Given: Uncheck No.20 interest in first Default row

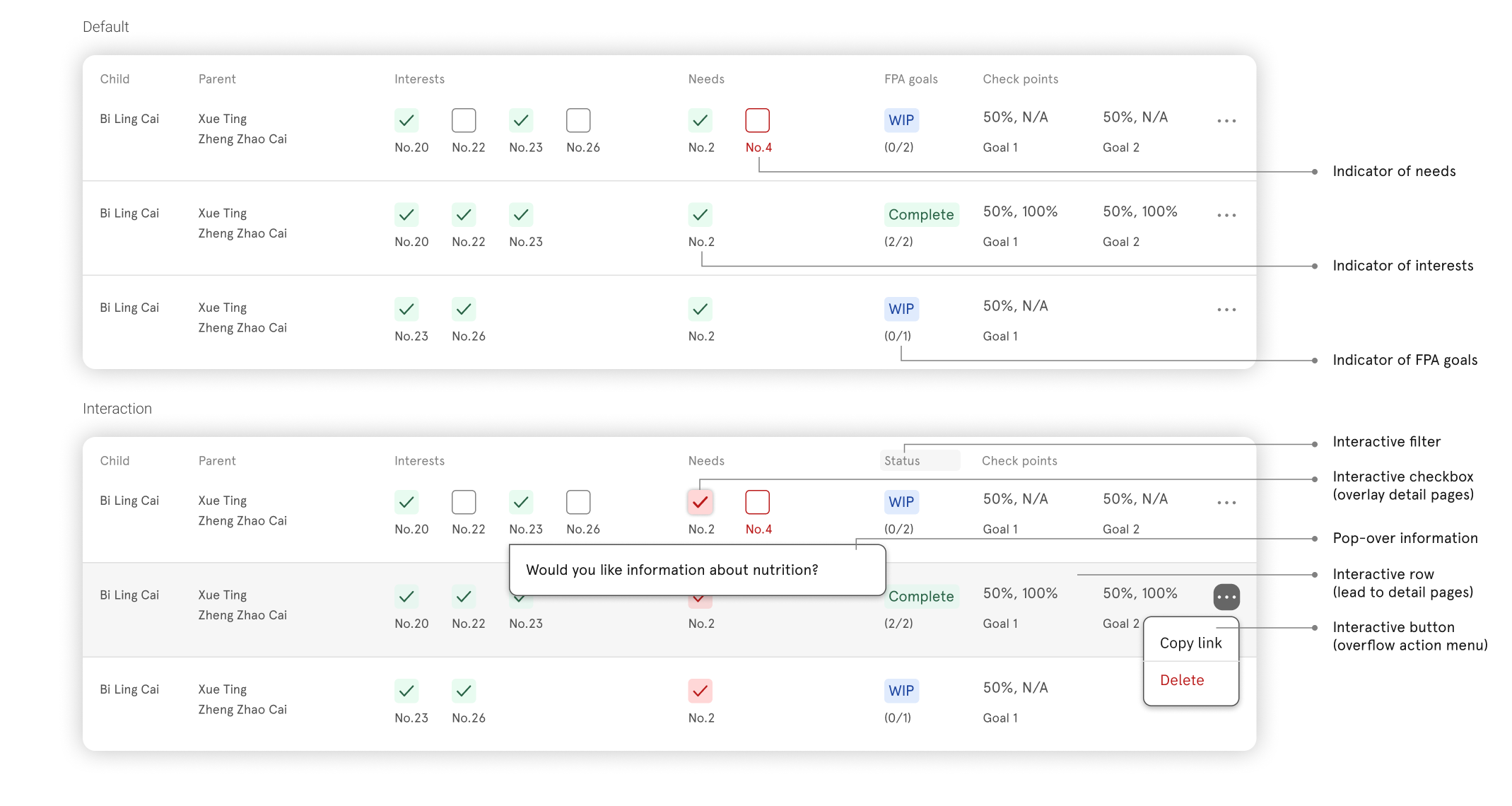Looking at the screenshot, I should pos(406,120).
